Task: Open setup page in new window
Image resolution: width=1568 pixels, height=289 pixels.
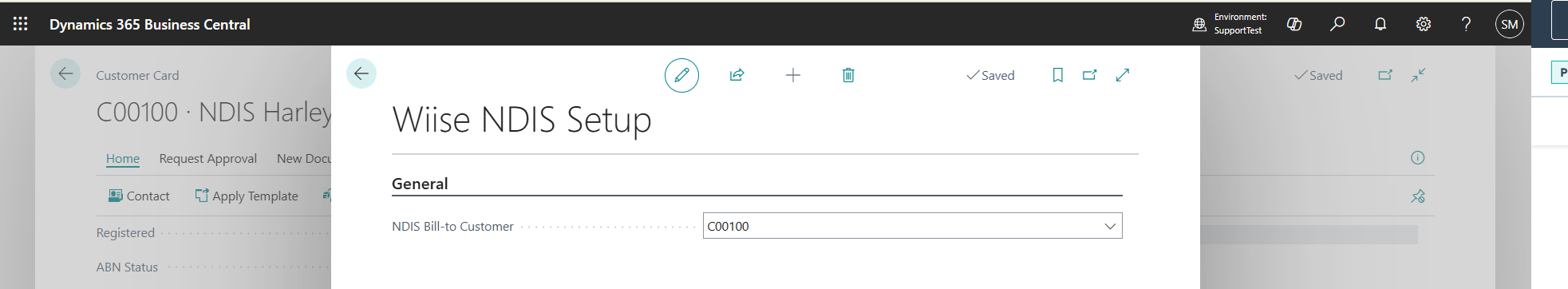Action: [x=1089, y=75]
